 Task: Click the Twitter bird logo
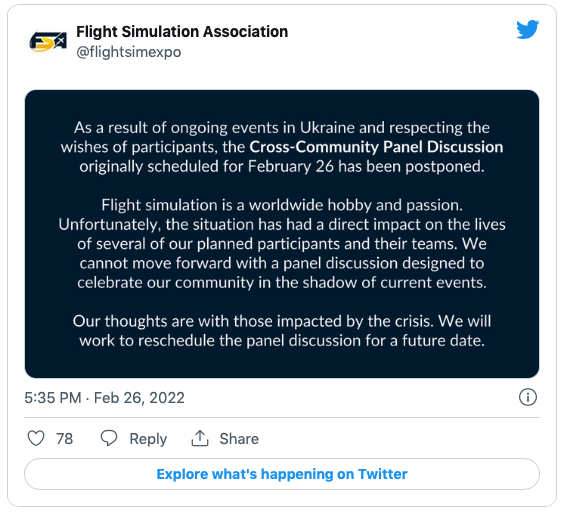click(x=528, y=29)
